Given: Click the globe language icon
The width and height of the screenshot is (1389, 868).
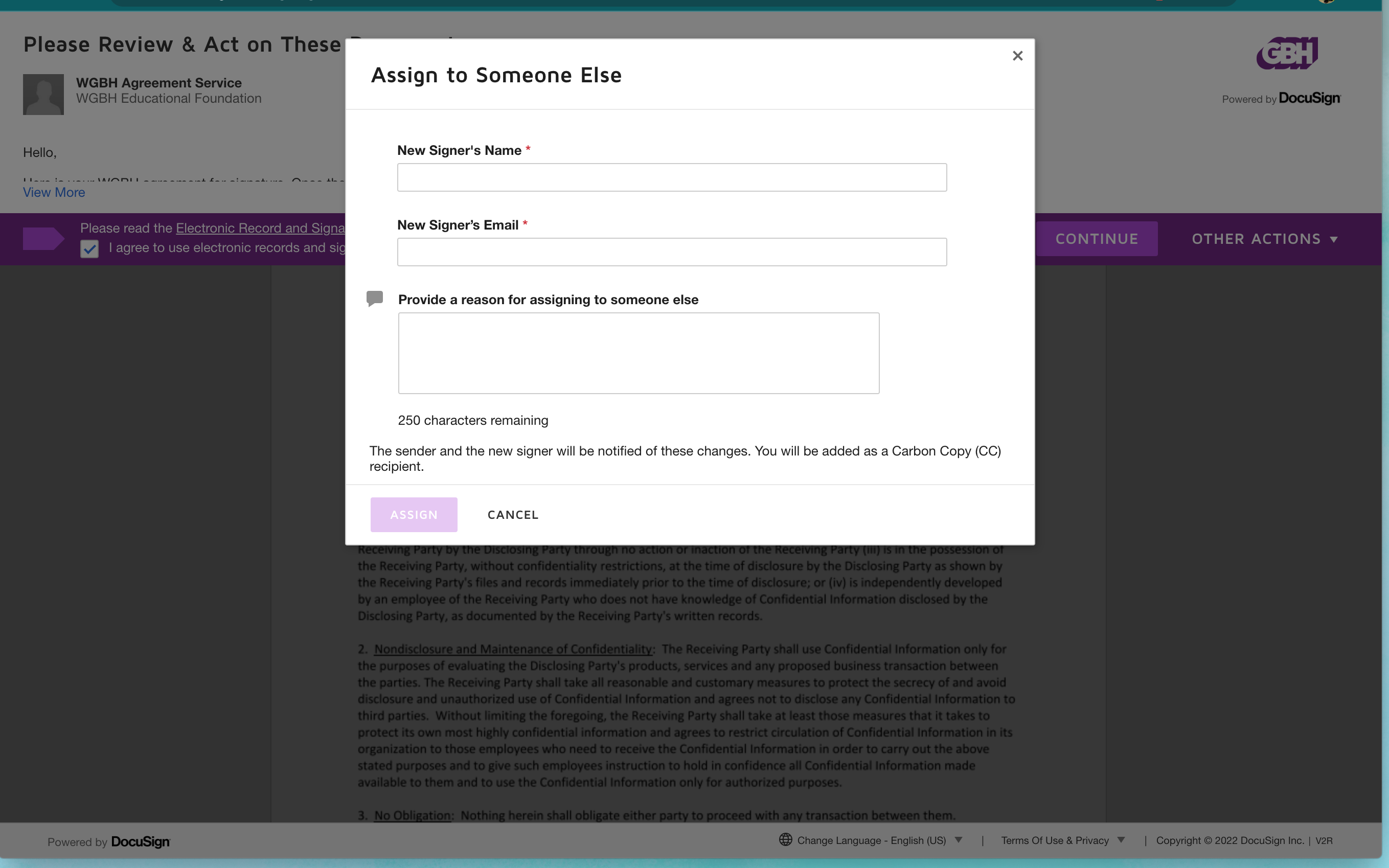Looking at the screenshot, I should (785, 840).
